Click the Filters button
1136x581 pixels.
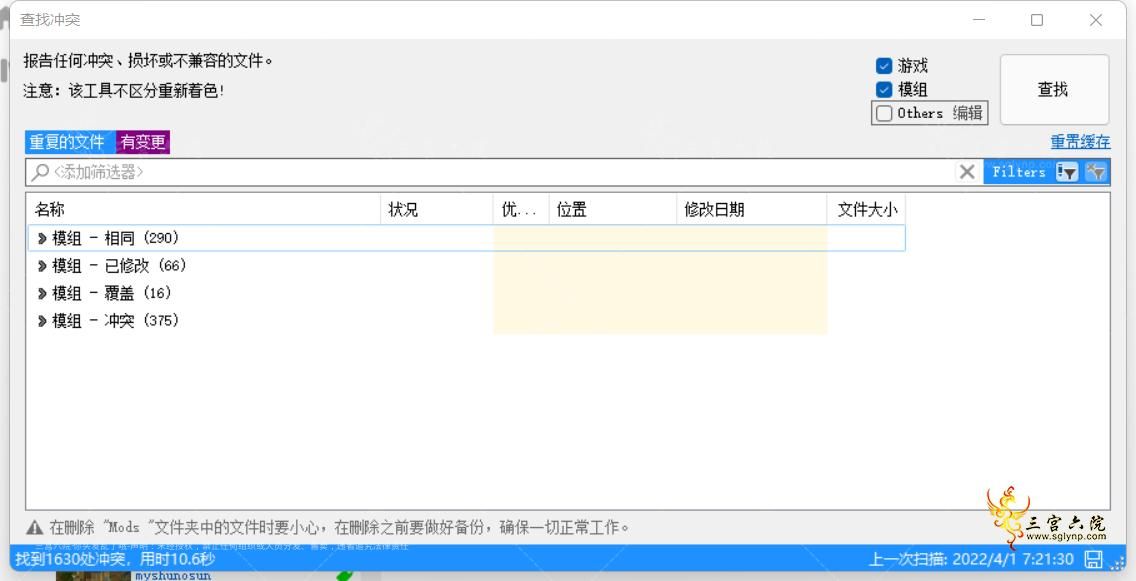[1019, 172]
